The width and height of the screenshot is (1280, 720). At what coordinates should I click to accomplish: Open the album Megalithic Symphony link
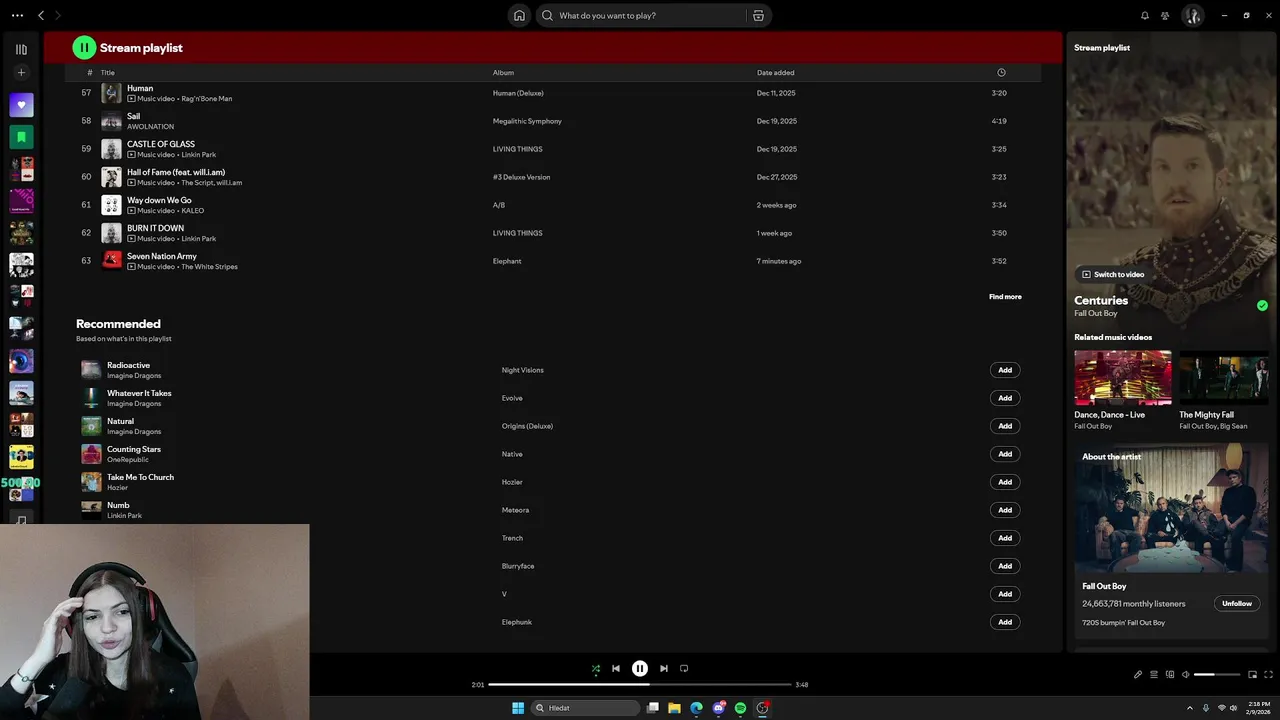tap(527, 121)
